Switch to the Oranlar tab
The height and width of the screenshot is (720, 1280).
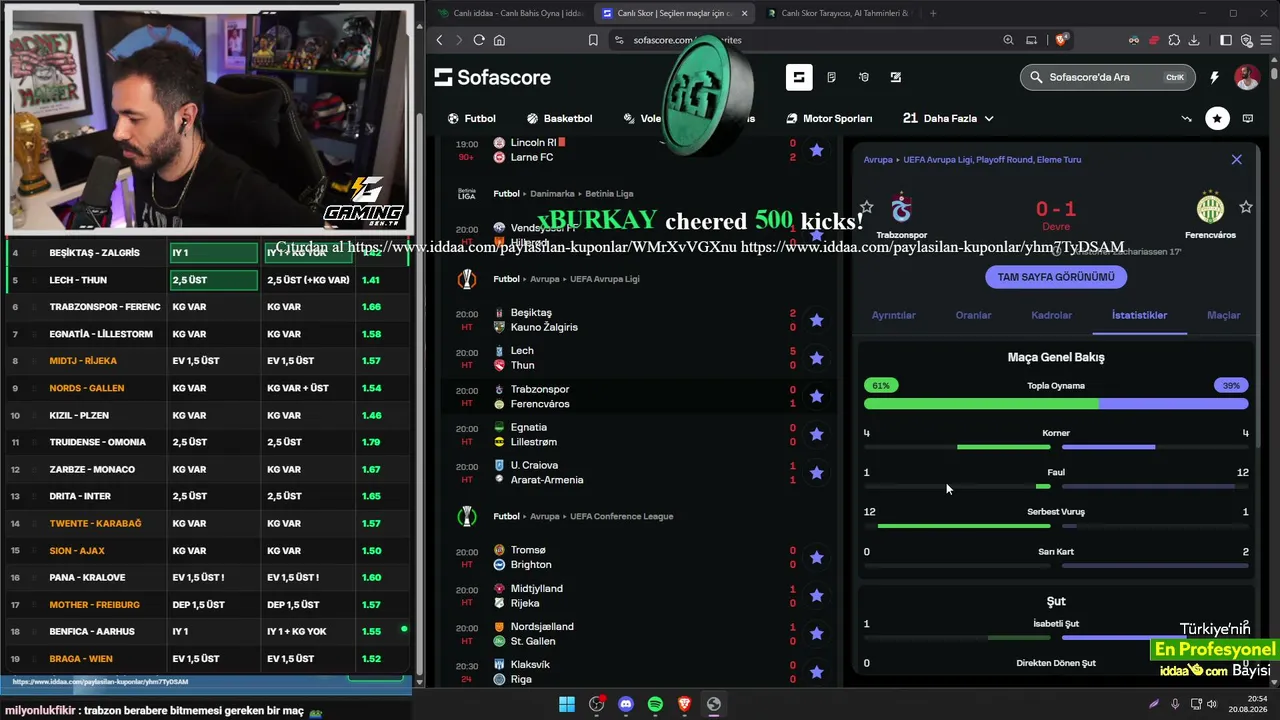pos(973,315)
